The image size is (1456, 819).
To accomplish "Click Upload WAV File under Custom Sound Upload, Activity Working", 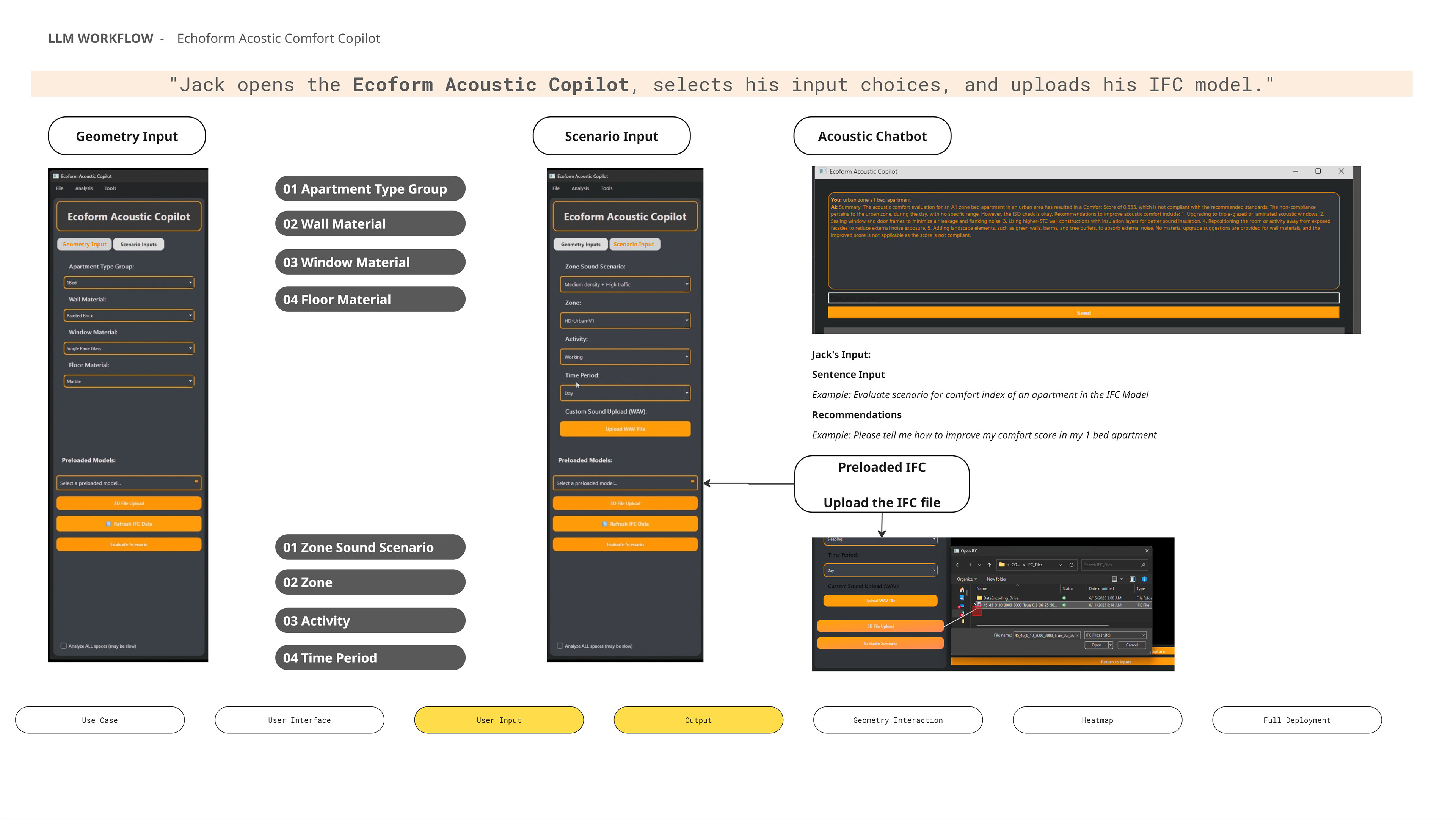I will (625, 429).
